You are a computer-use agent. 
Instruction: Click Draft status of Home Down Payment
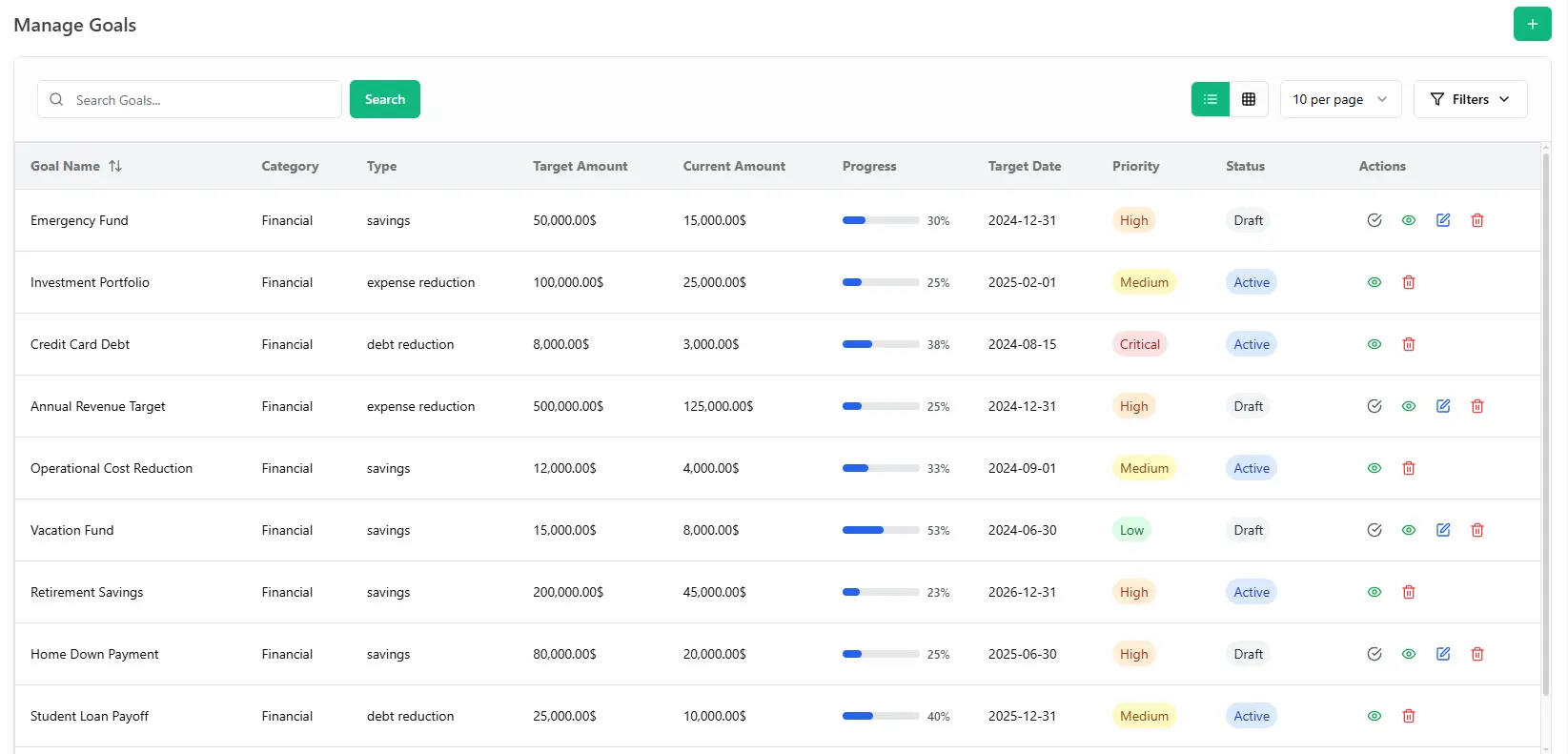point(1248,654)
